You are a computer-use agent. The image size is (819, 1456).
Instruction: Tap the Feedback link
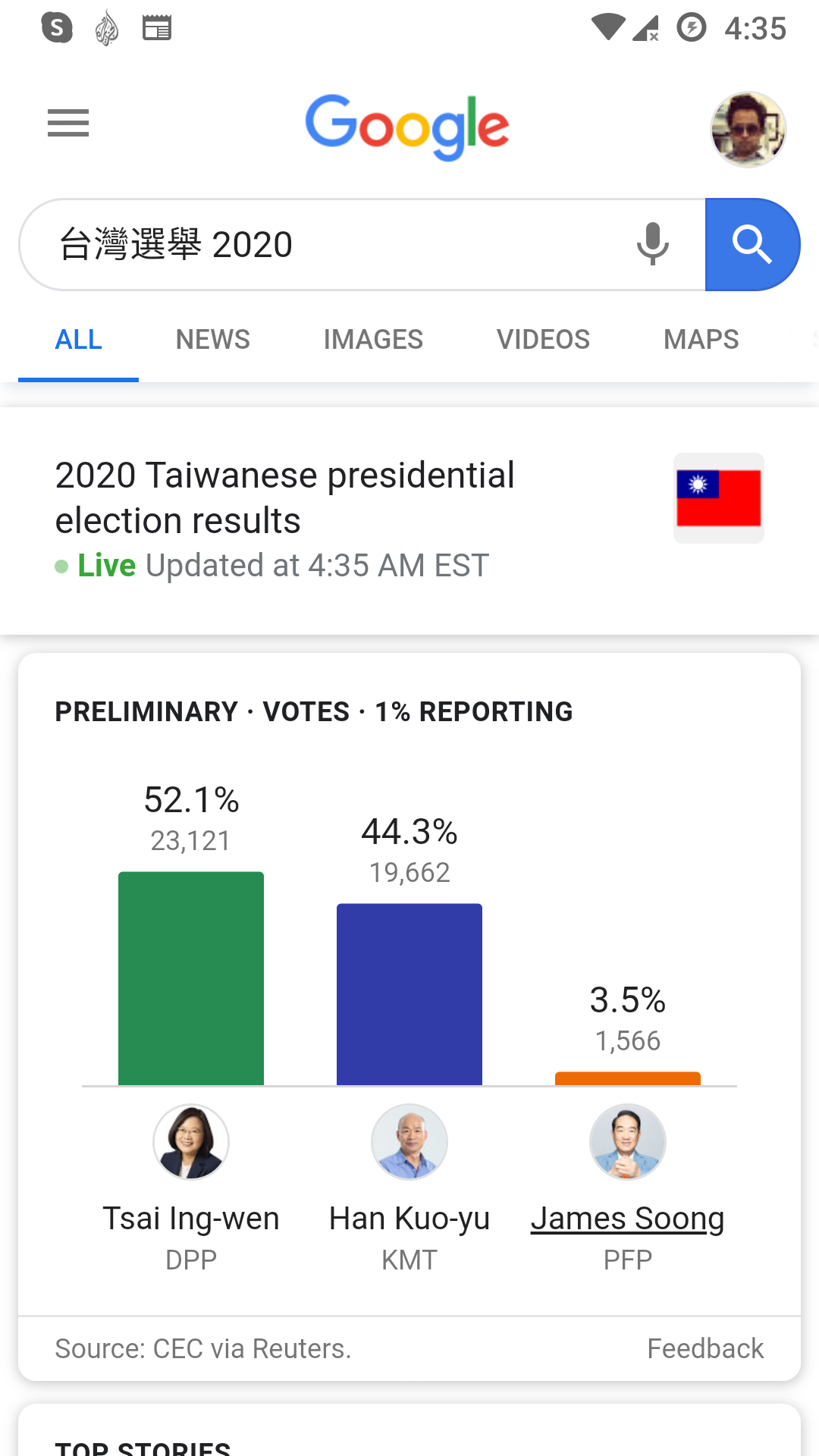[705, 1349]
